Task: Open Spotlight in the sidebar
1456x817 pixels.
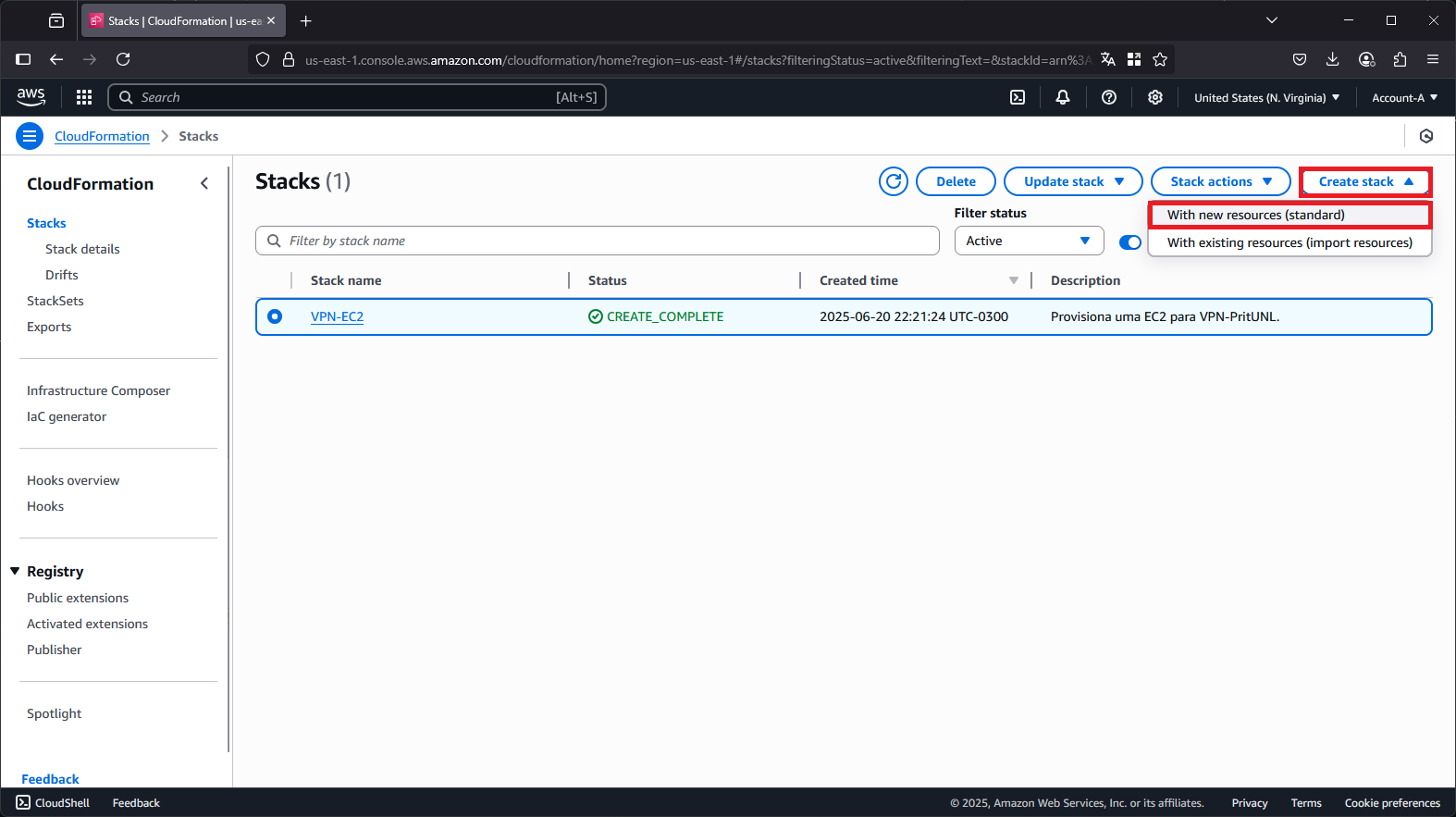Action: click(55, 713)
